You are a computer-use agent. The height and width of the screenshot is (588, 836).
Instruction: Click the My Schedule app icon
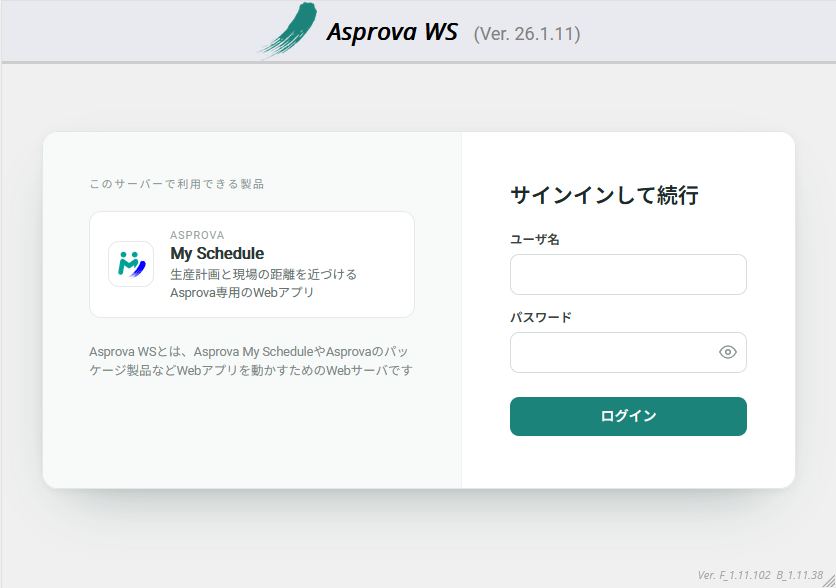coord(131,264)
